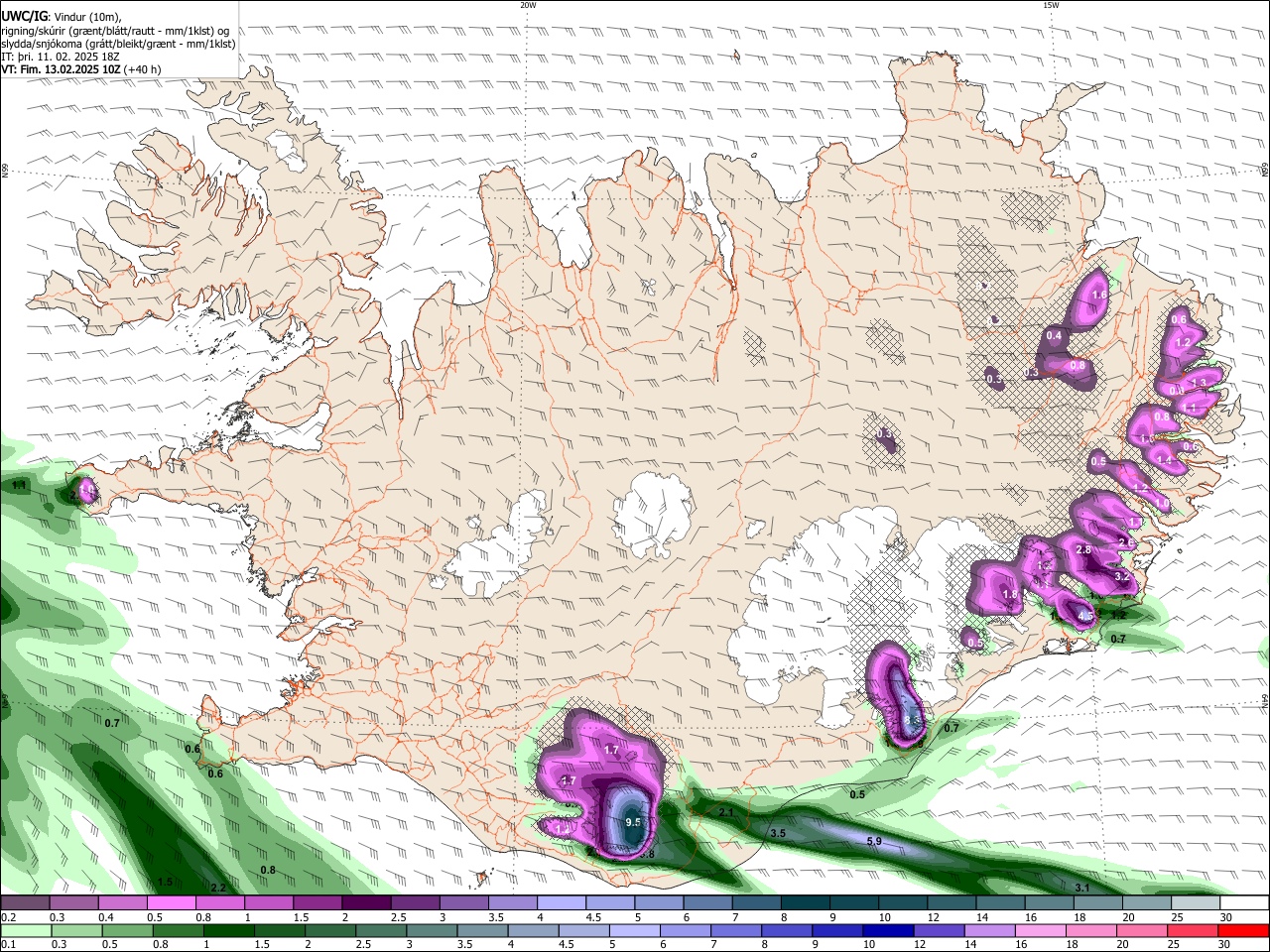Click the 2.8 snowfall value in the southeast
The height and width of the screenshot is (952, 1270).
pyautogui.click(x=1083, y=549)
